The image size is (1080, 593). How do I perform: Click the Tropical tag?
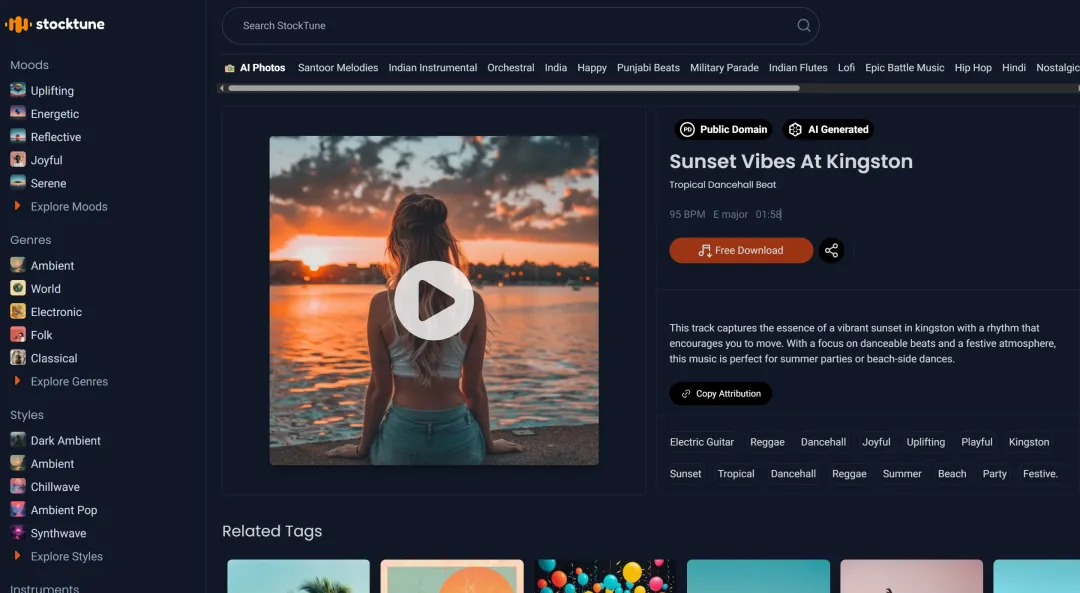click(736, 474)
